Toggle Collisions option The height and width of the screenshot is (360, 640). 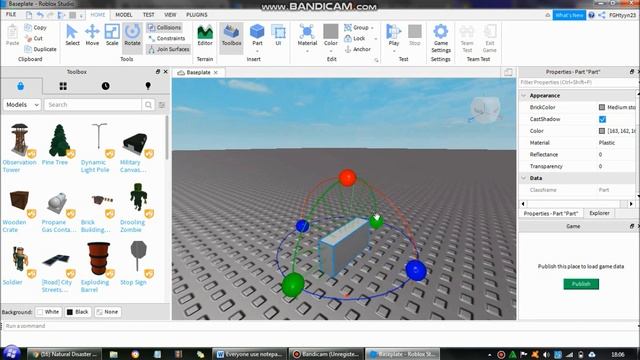164,27
